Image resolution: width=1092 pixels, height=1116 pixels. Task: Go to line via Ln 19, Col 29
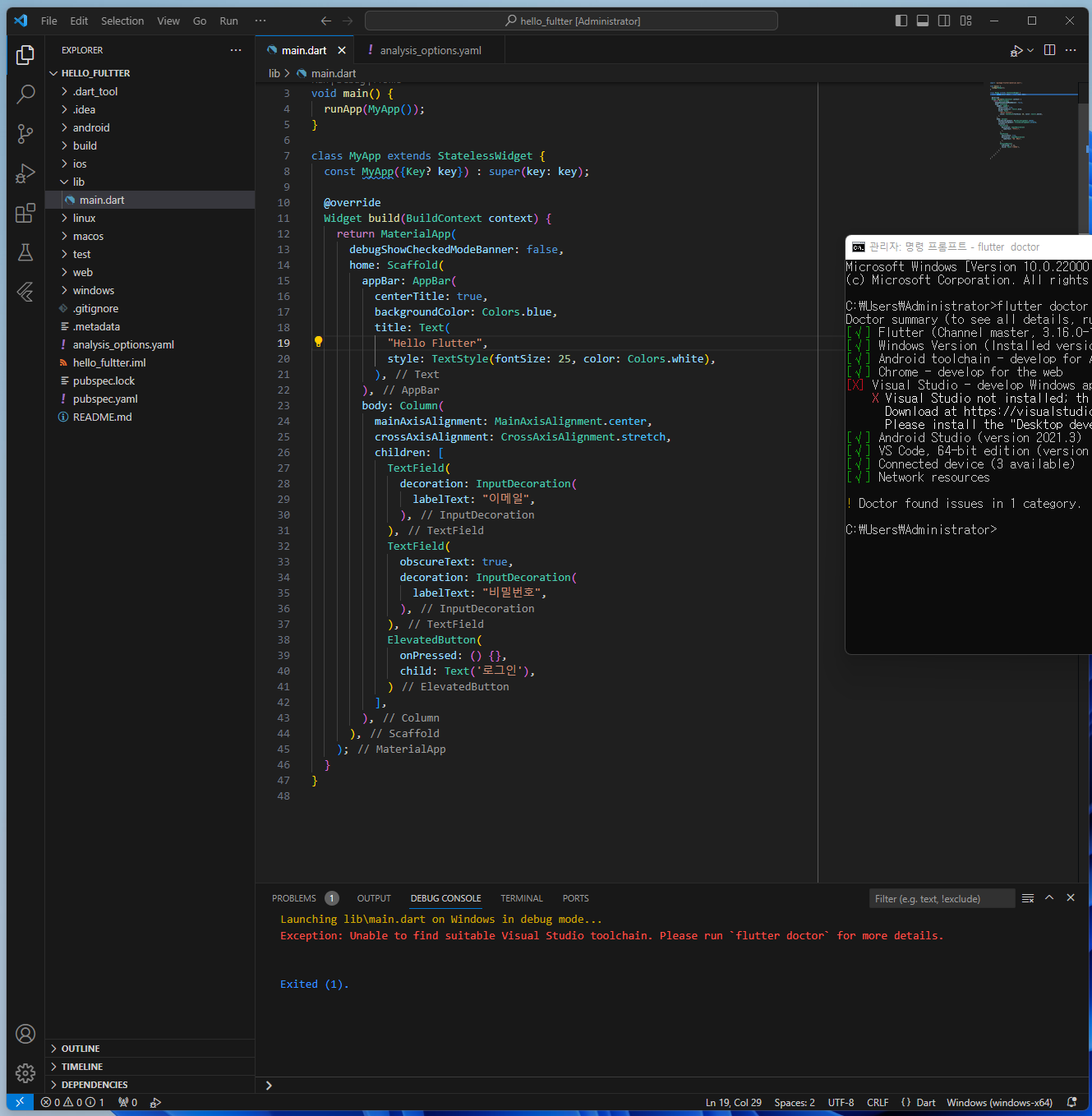(x=734, y=1102)
